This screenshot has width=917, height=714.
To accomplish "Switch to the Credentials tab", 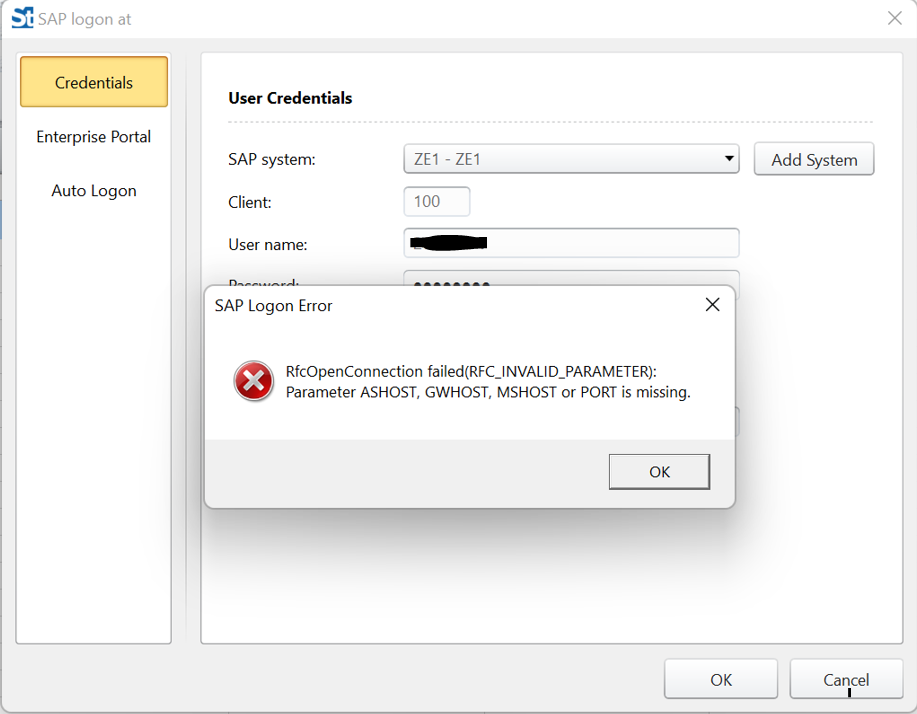I will [94, 83].
